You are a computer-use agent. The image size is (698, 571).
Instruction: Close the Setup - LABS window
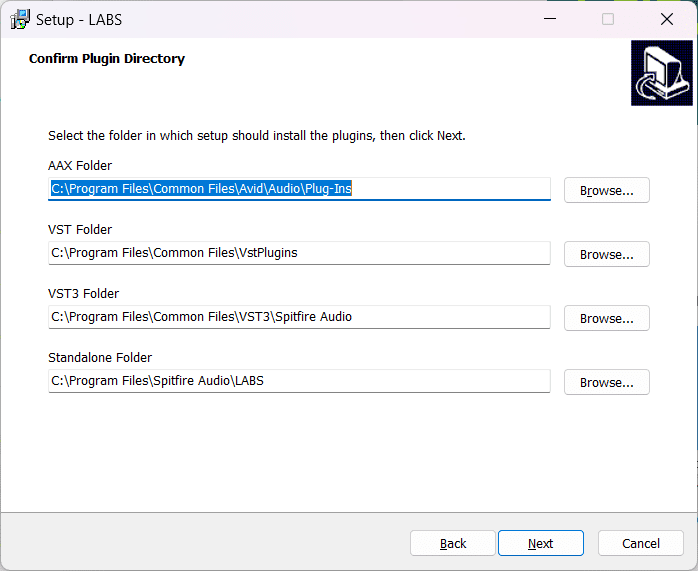click(666, 19)
